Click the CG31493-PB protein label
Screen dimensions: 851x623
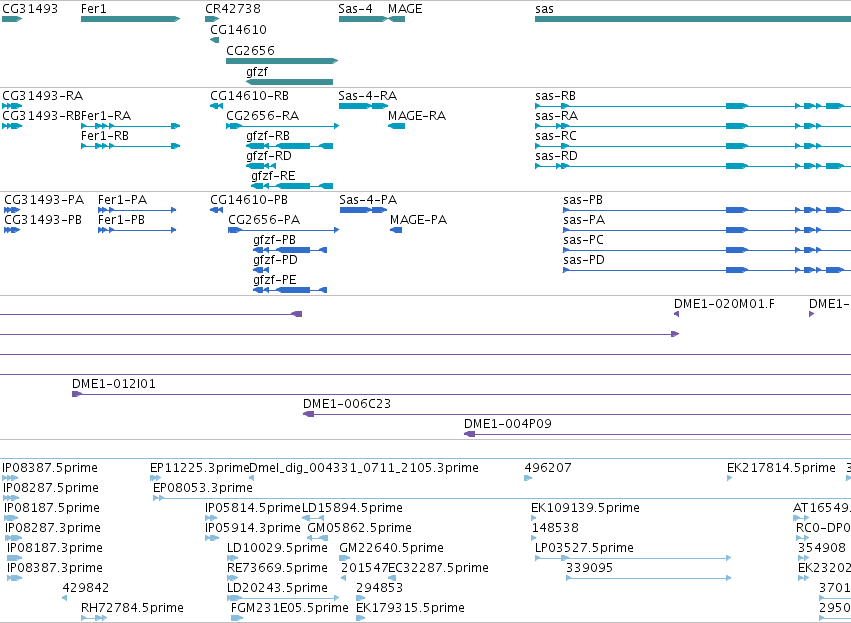pos(43,220)
